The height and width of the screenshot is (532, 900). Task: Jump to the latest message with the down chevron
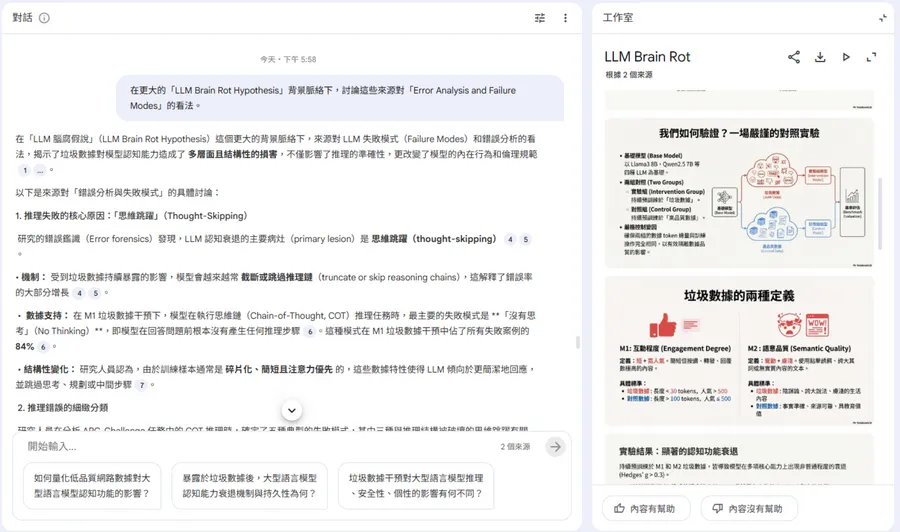(x=292, y=410)
